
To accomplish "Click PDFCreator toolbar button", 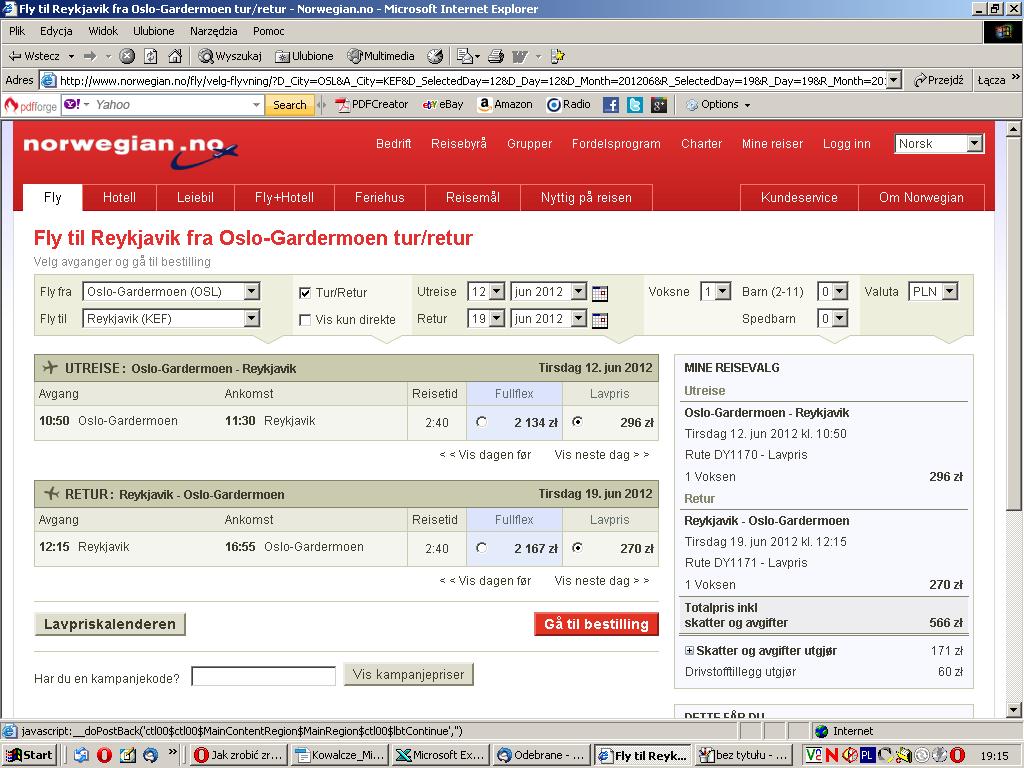I will [372, 104].
